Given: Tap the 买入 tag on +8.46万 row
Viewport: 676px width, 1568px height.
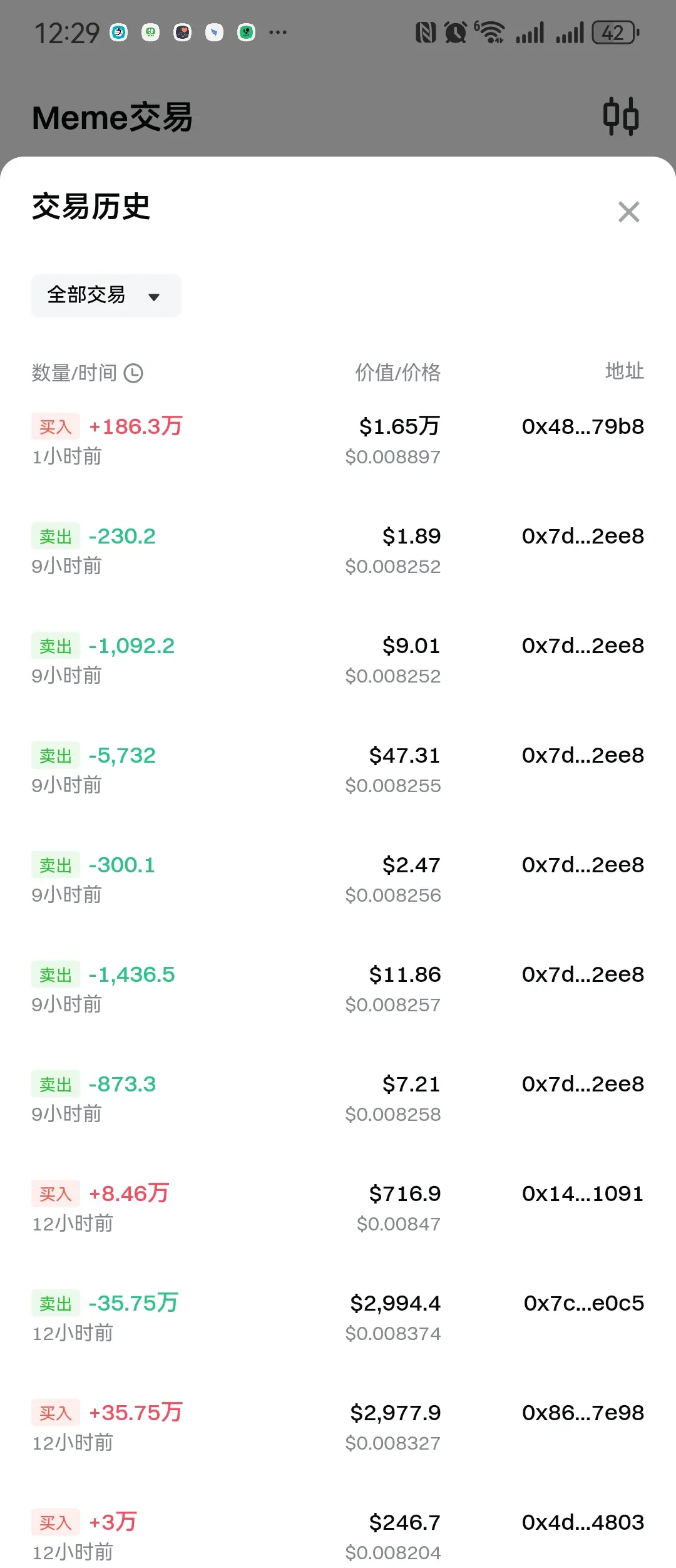Looking at the screenshot, I should point(56,1194).
